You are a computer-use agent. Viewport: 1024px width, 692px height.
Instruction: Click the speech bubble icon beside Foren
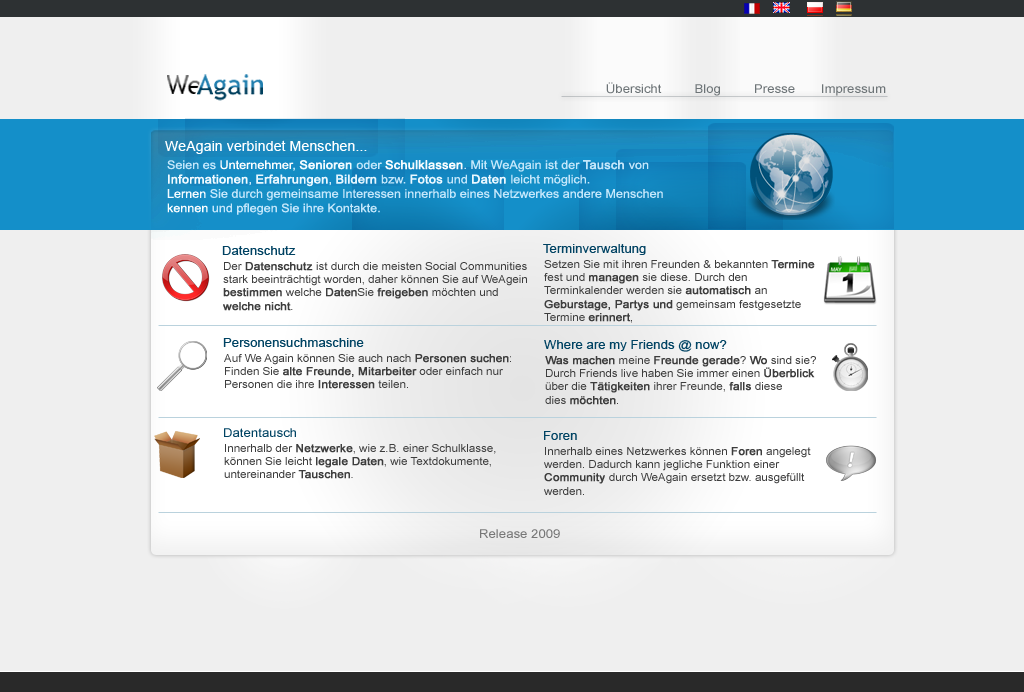coord(850,463)
